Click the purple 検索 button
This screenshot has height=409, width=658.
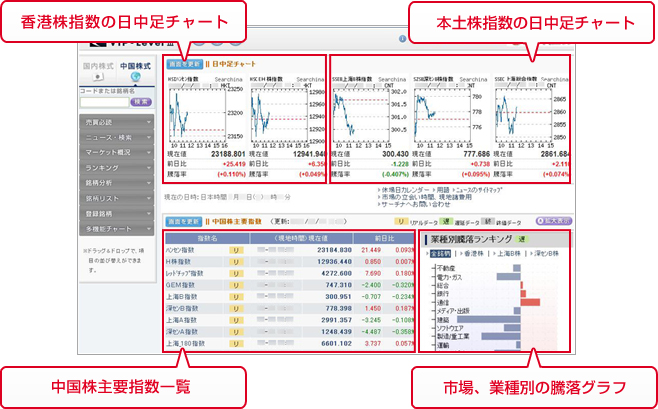click(x=141, y=102)
